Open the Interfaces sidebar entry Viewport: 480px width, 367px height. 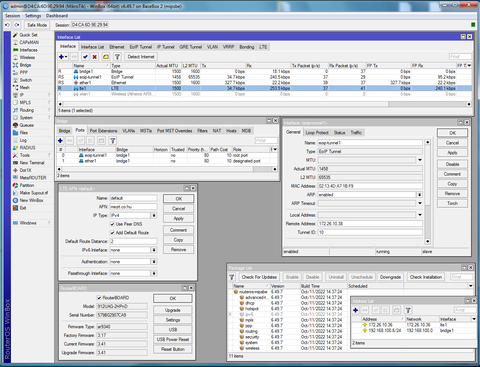pos(28,50)
